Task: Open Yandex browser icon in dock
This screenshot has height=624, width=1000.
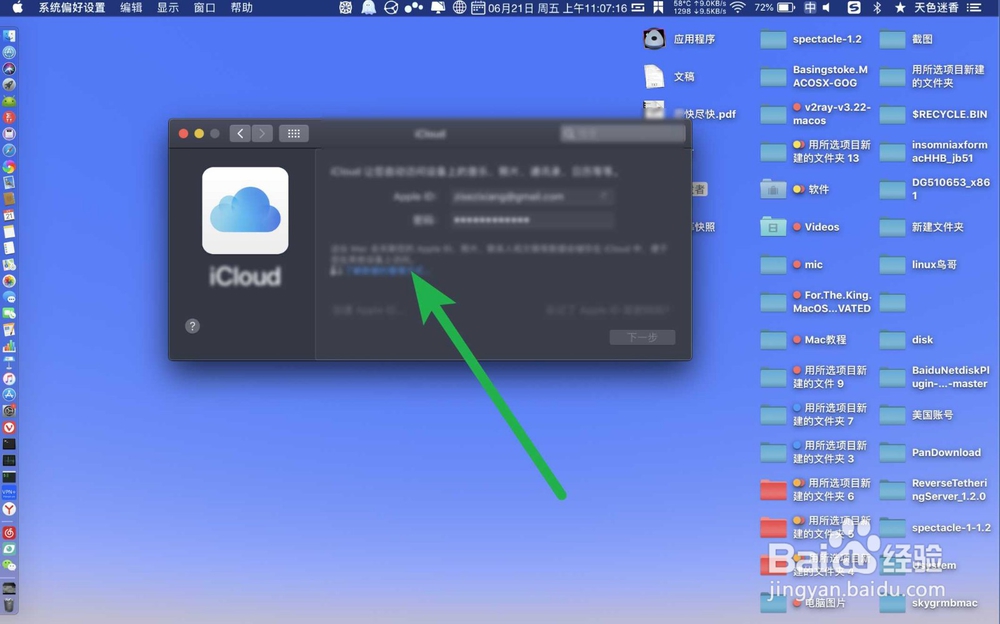Action: [9, 509]
